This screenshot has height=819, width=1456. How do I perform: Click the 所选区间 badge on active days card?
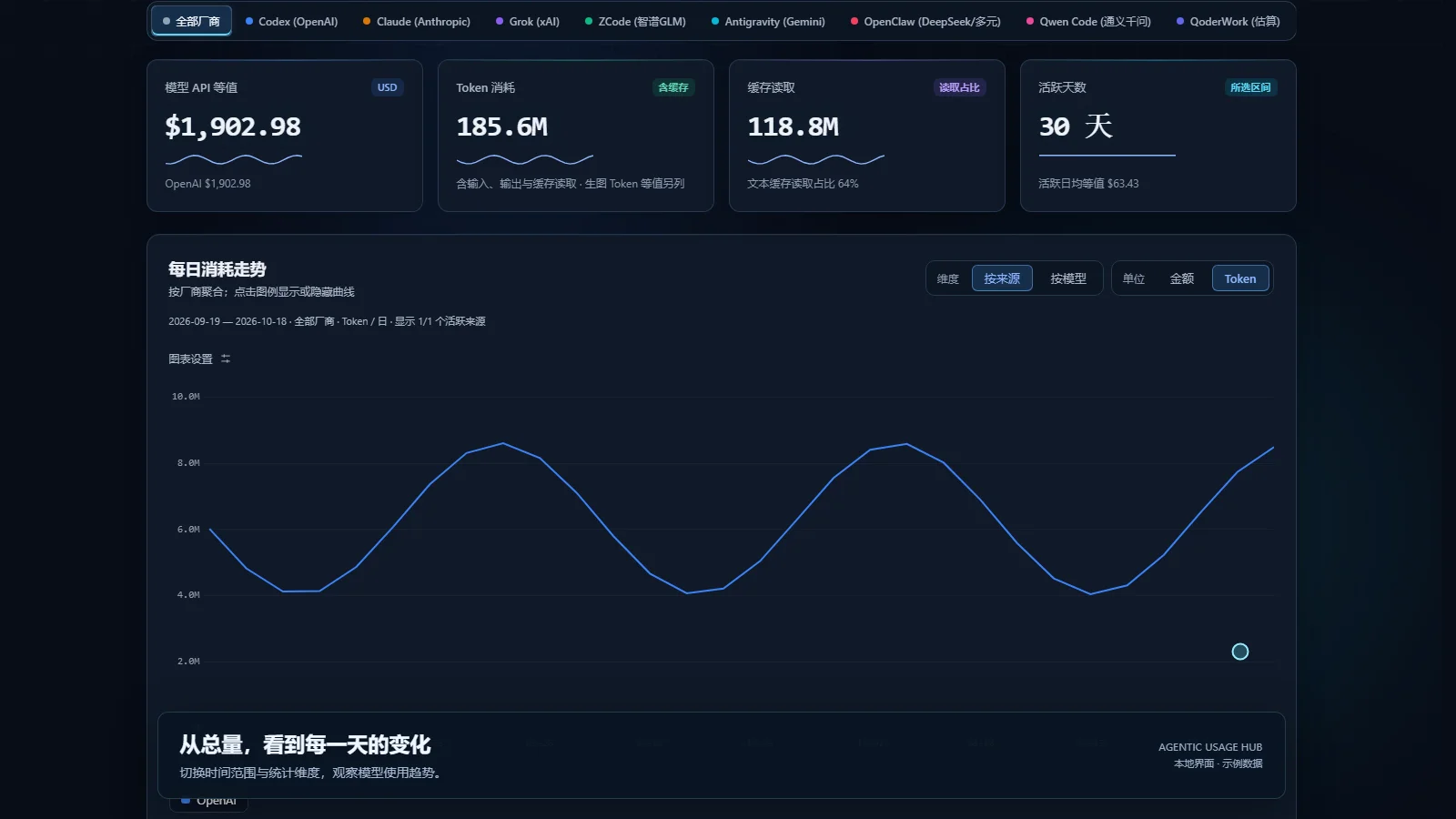click(x=1250, y=87)
